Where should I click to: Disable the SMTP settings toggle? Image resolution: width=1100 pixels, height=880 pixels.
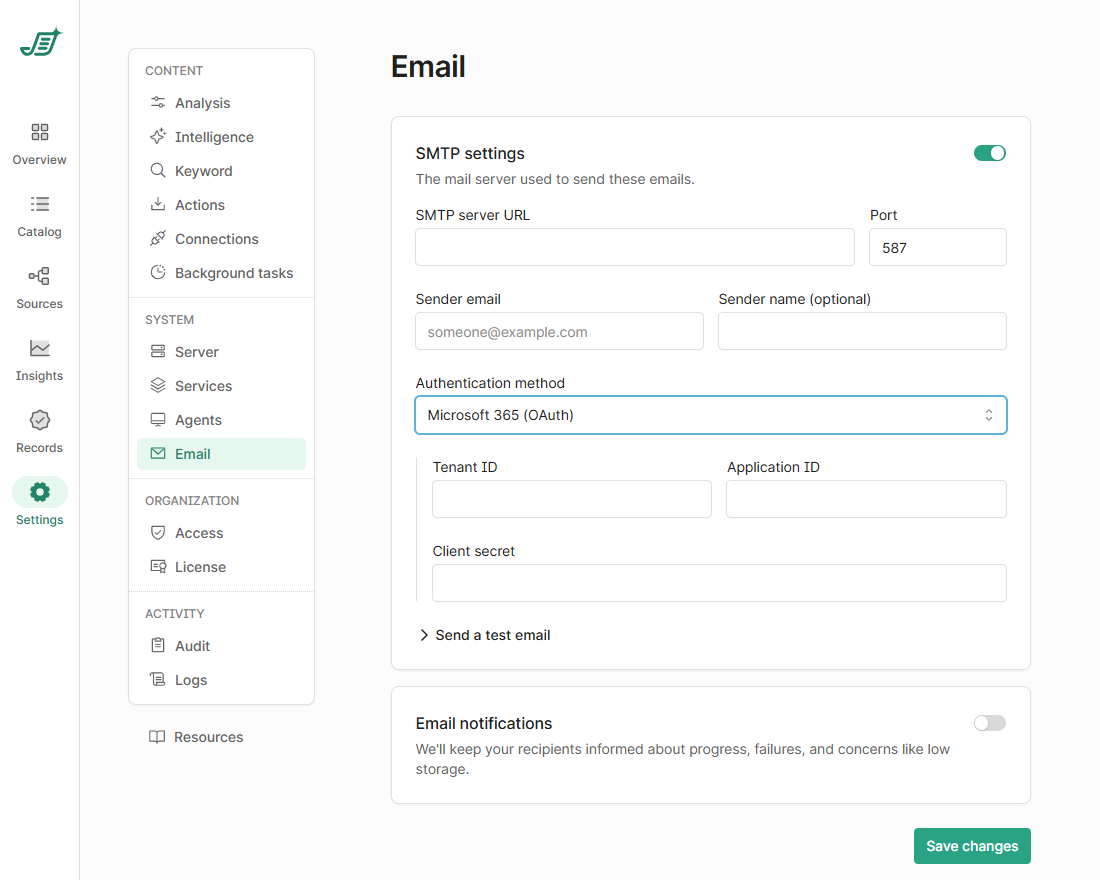[x=989, y=153]
